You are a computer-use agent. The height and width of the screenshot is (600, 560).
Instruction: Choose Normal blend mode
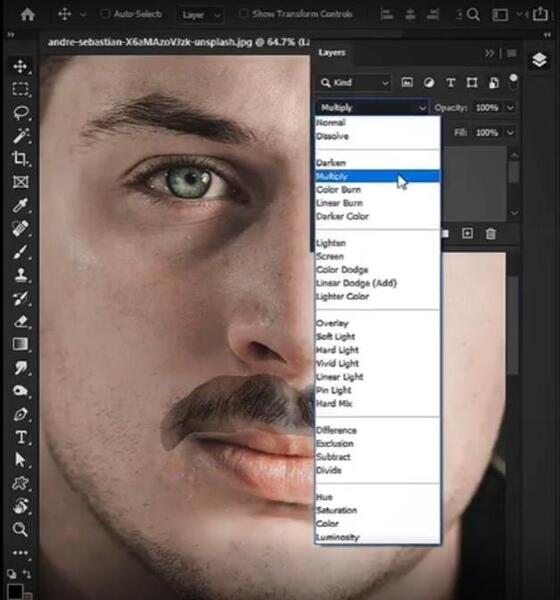(377, 122)
